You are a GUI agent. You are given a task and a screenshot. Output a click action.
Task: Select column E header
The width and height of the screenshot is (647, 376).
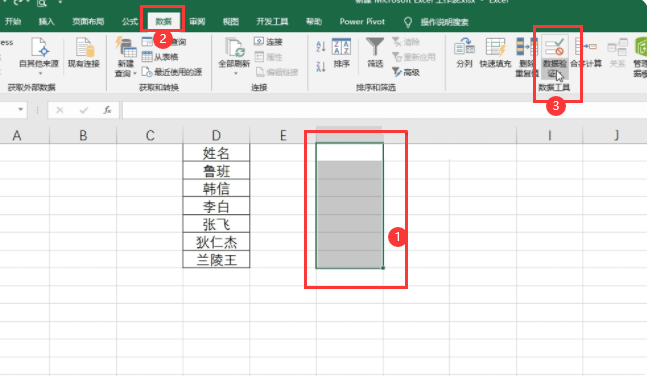pyautogui.click(x=283, y=135)
